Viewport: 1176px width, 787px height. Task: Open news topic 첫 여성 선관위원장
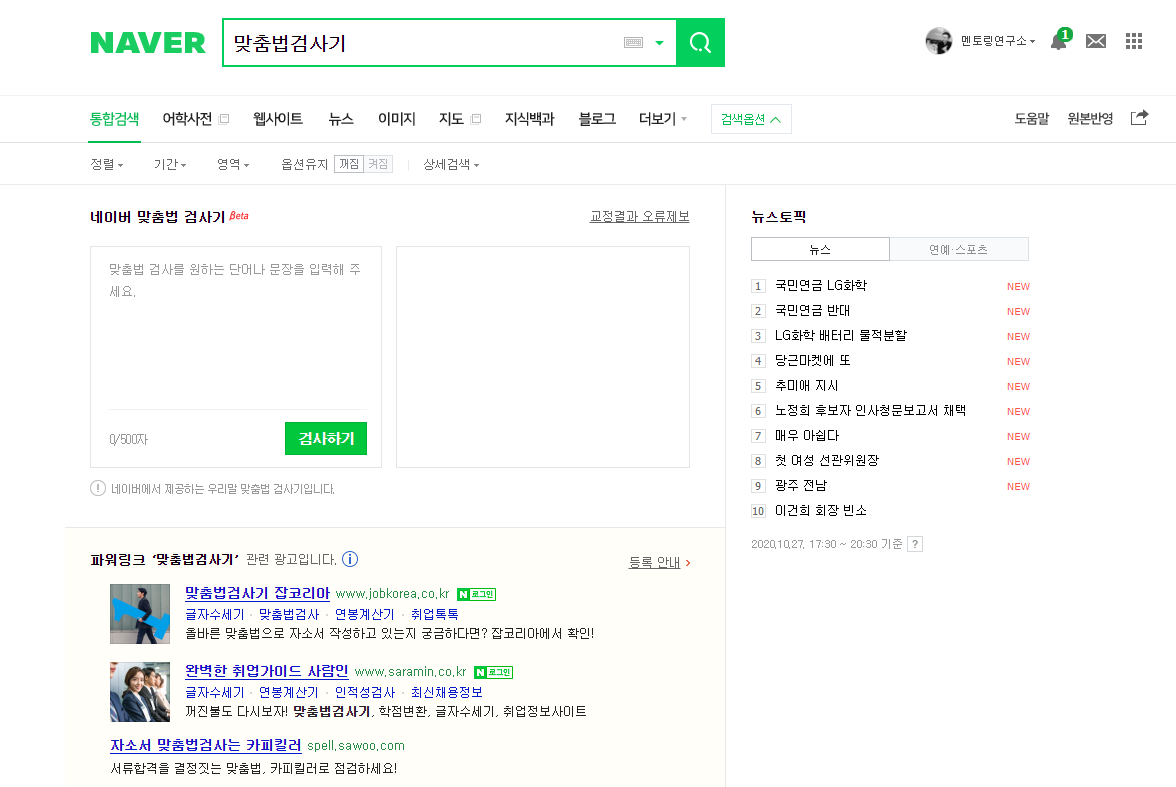pos(826,461)
